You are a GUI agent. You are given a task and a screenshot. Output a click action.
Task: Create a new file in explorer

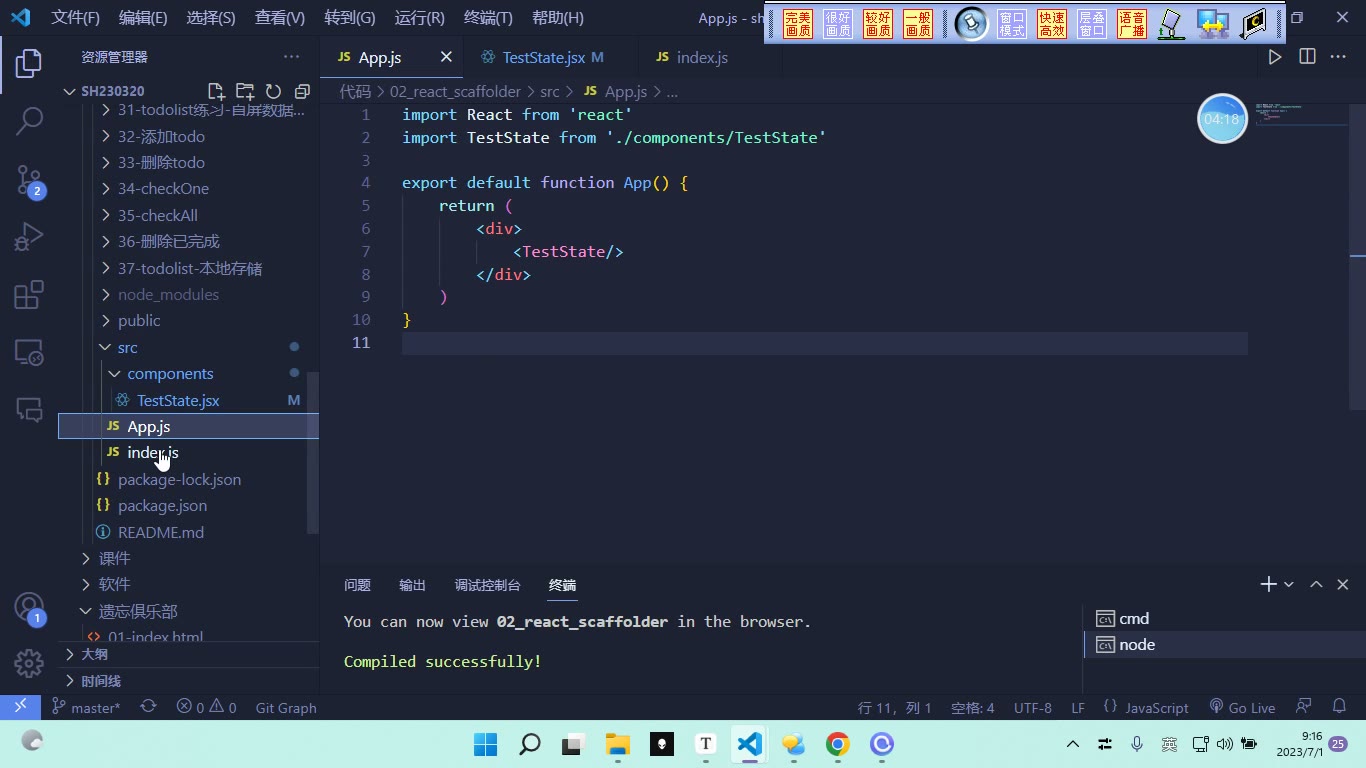pyautogui.click(x=216, y=91)
